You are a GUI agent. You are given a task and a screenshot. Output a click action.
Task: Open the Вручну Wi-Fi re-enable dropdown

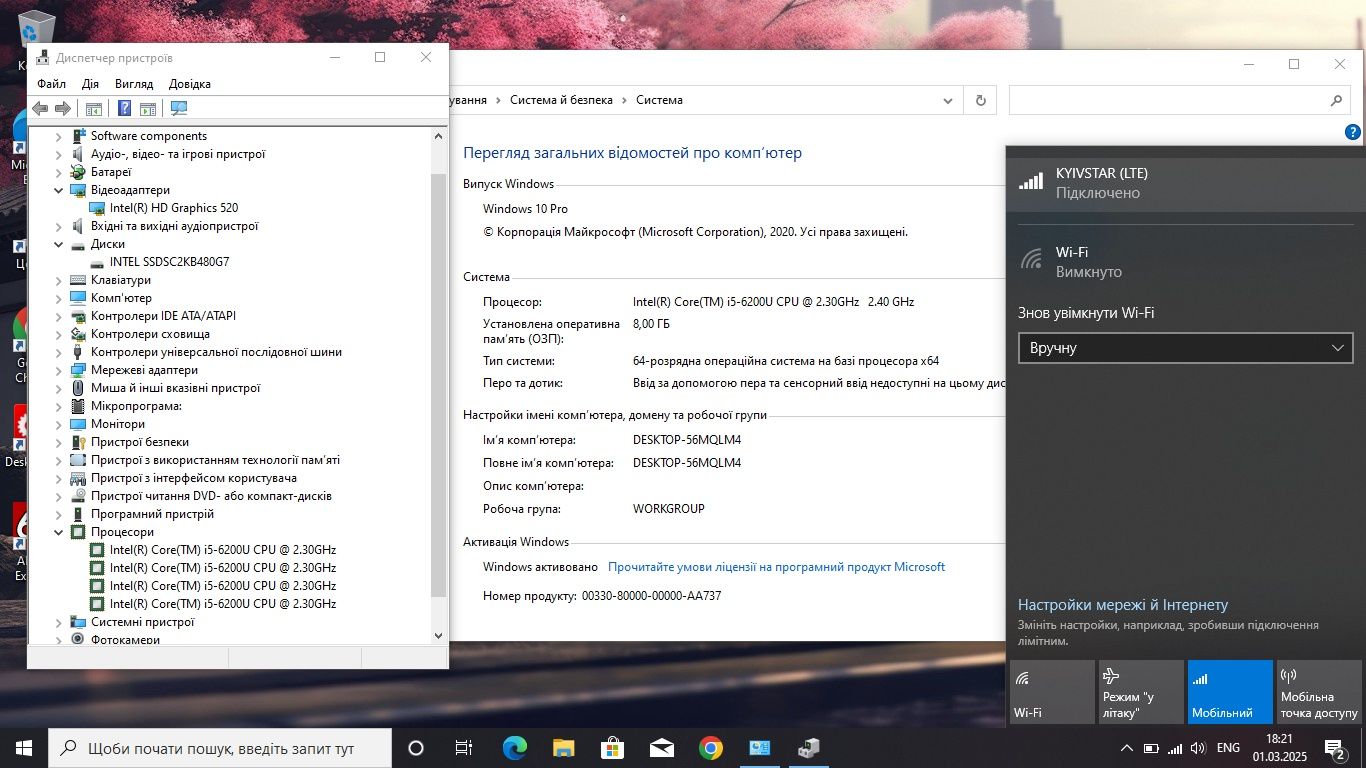pos(1185,348)
